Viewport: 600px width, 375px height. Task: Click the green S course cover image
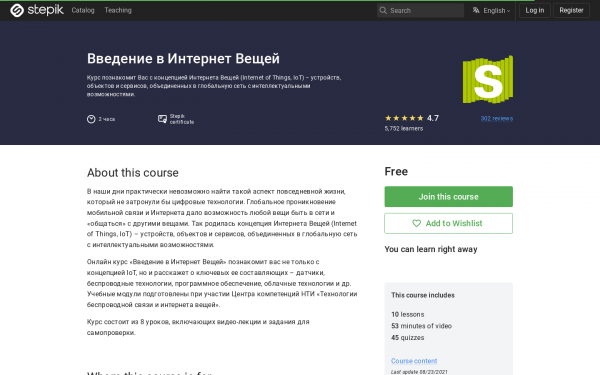click(488, 80)
